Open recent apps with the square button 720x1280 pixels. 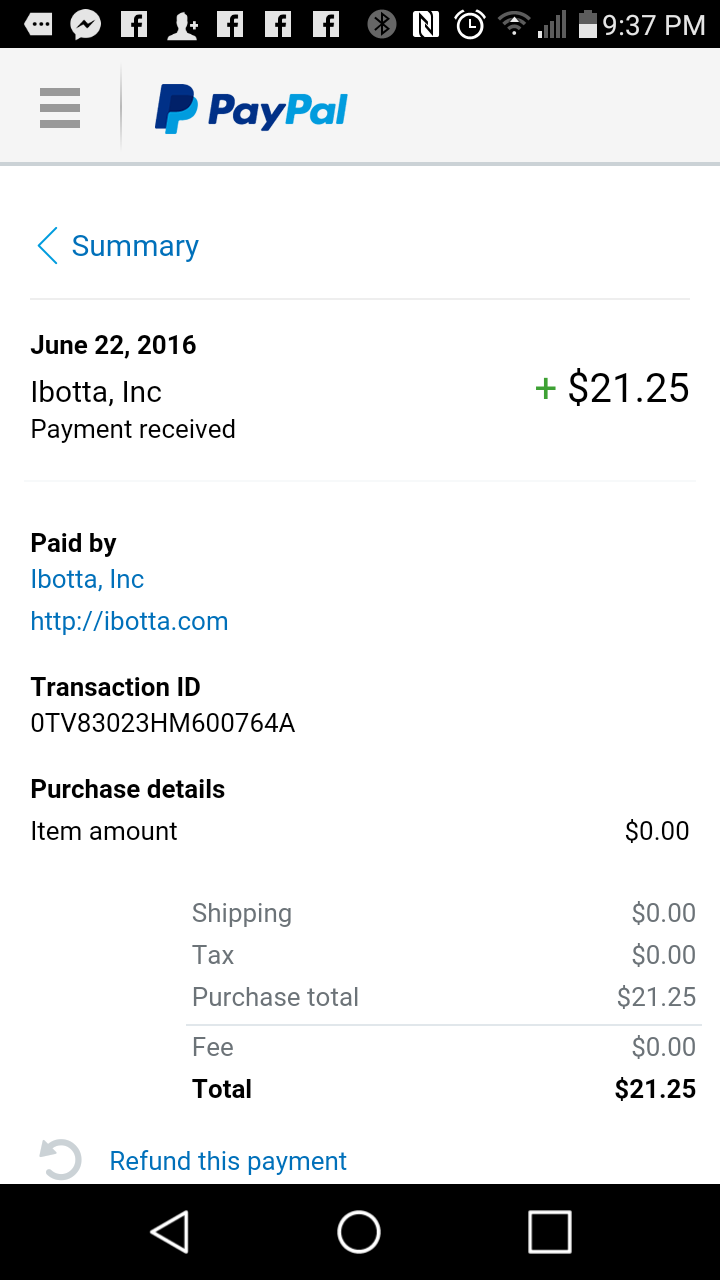(x=548, y=1232)
